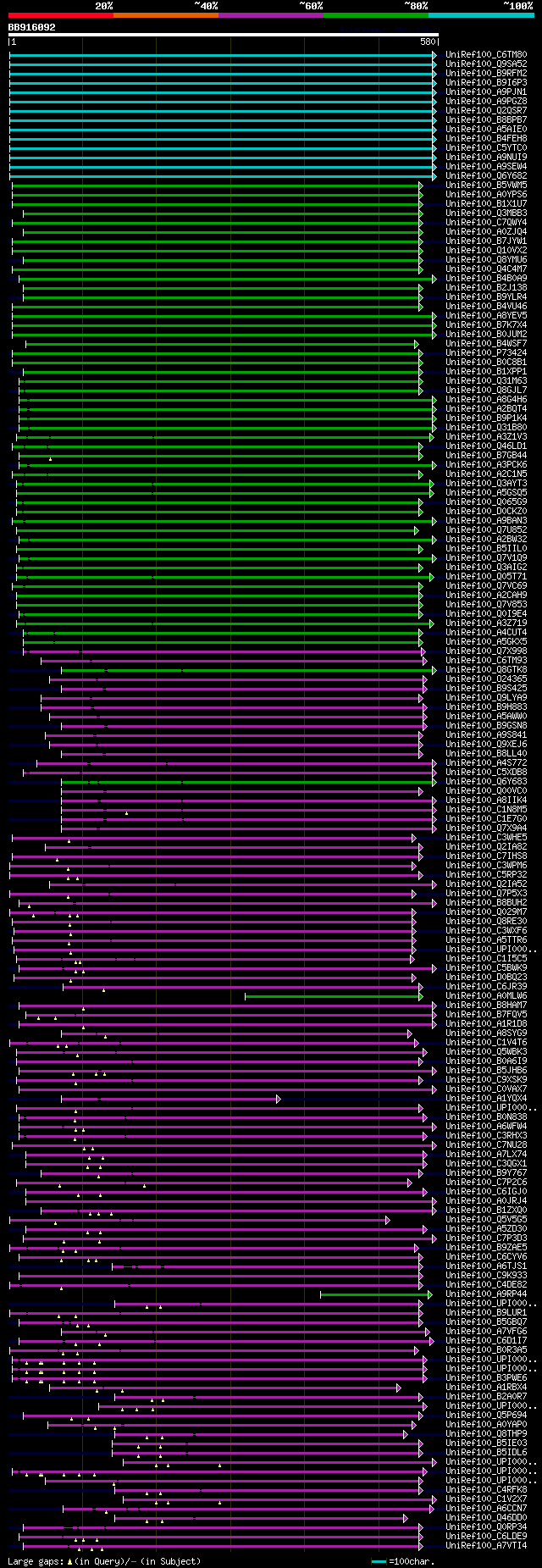Click label UniRef100_A3Z719
Screen dimensions: 542x1568
(x=486, y=623)
